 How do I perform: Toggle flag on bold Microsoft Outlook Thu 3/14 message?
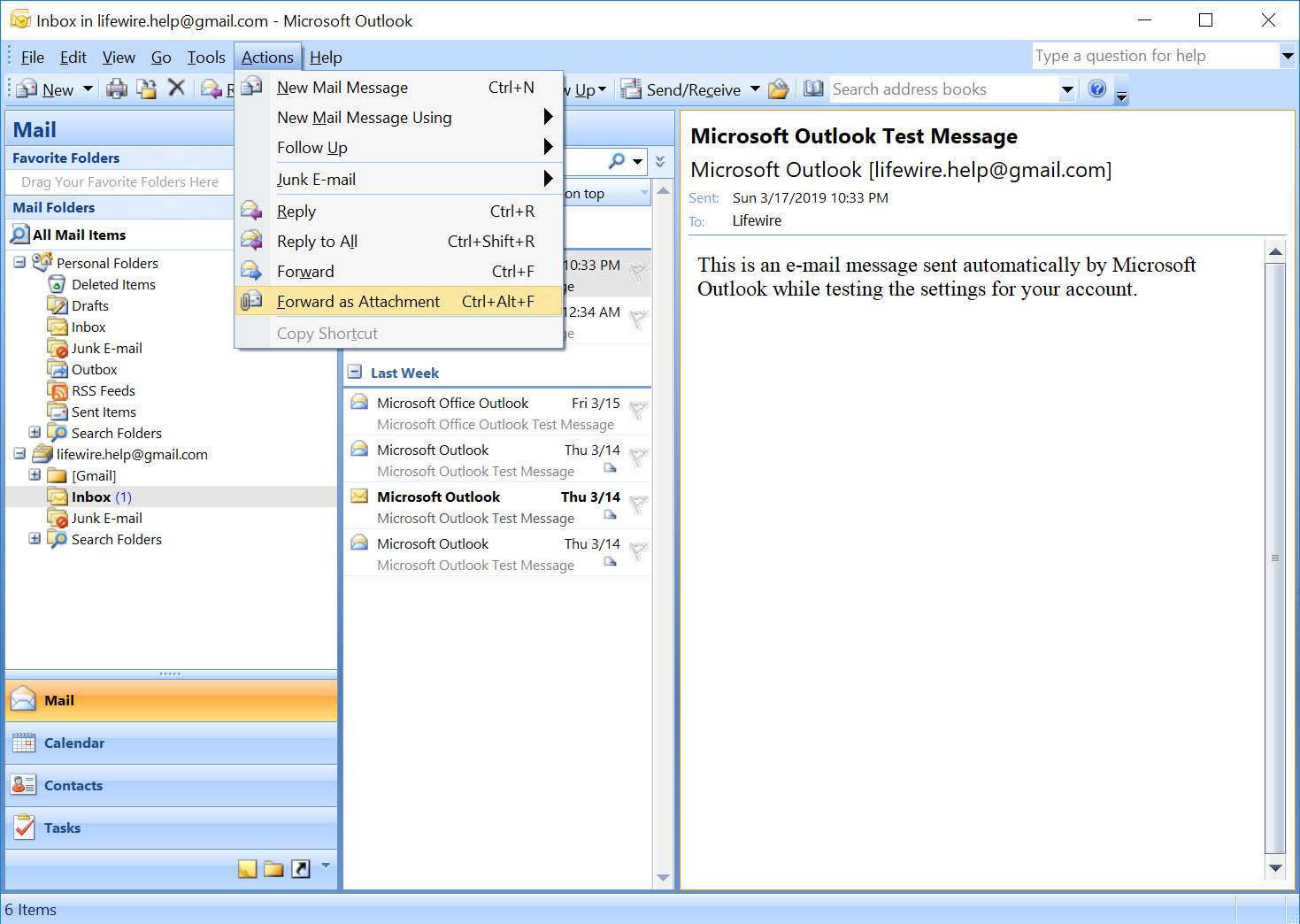click(638, 504)
